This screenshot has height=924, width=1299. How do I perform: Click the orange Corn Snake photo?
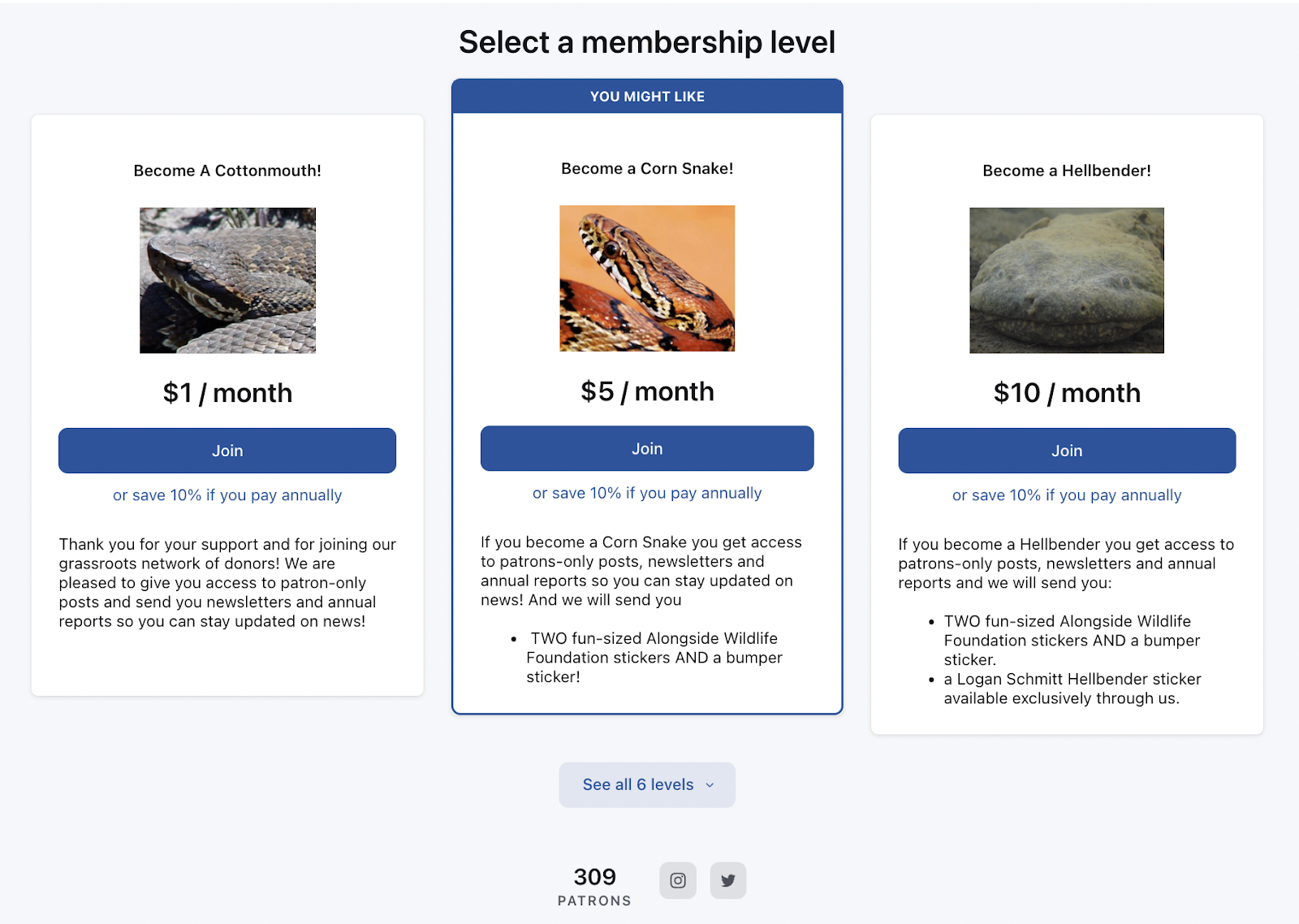point(647,278)
